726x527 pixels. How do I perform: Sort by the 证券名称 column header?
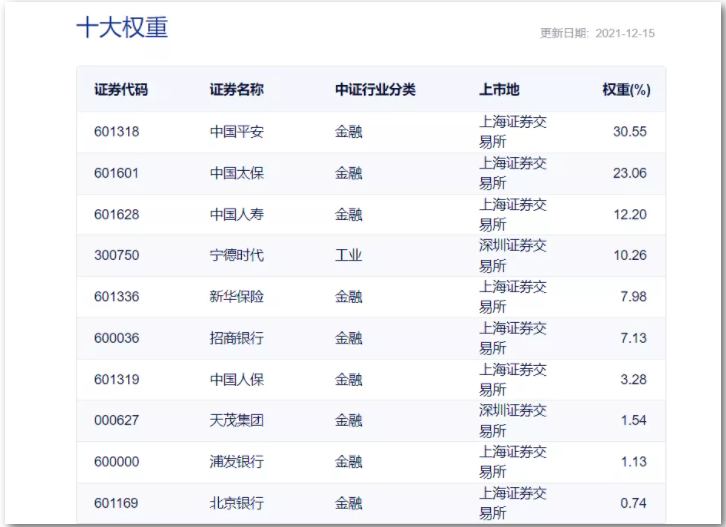pos(236,90)
